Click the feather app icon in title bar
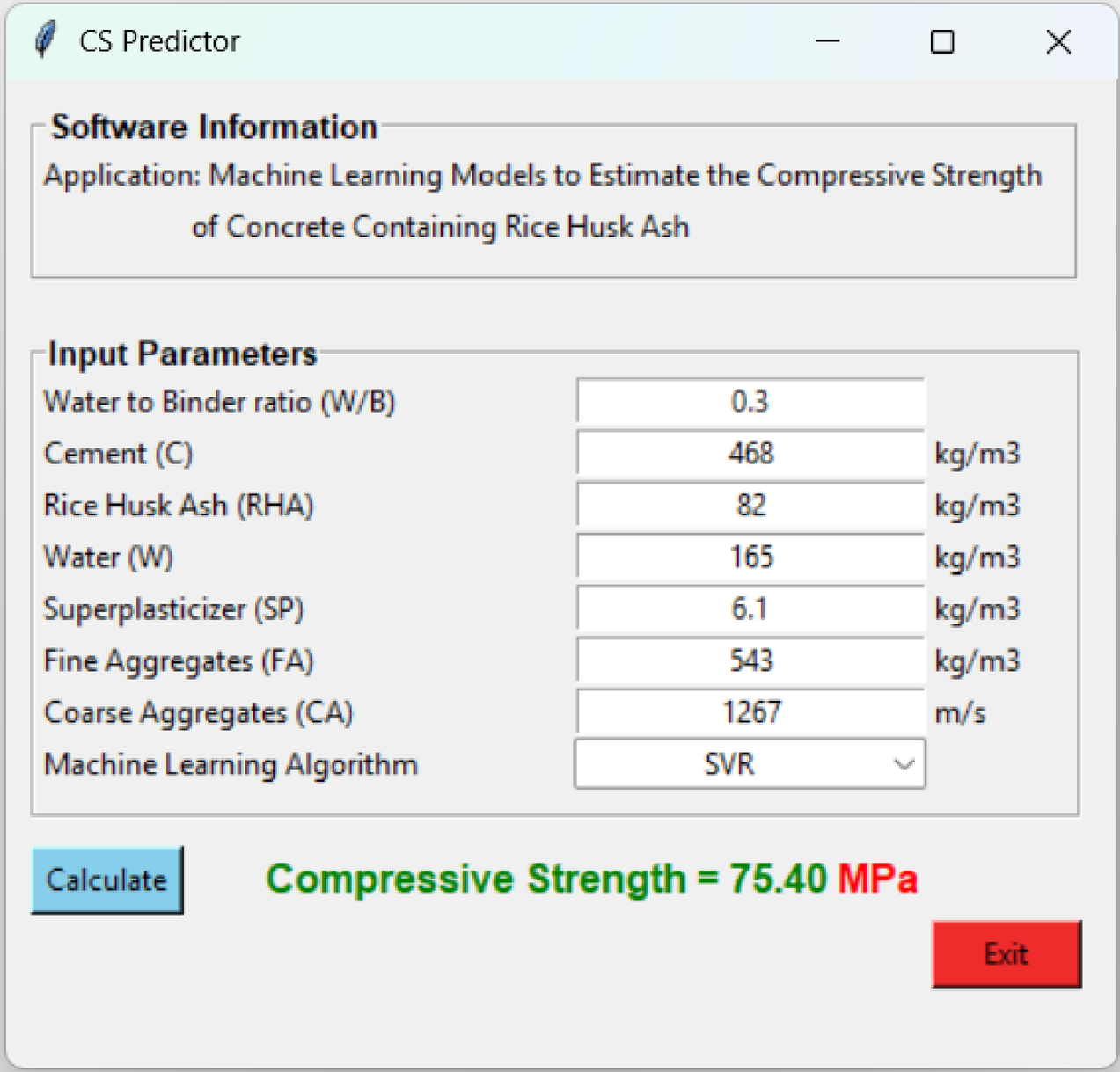This screenshot has height=1072, width=1120. click(x=45, y=40)
